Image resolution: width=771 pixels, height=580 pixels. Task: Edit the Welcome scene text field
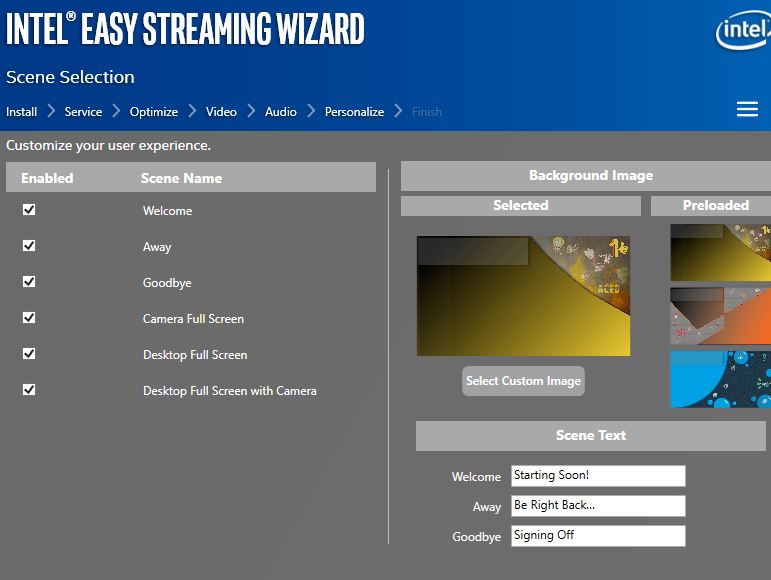coord(598,476)
